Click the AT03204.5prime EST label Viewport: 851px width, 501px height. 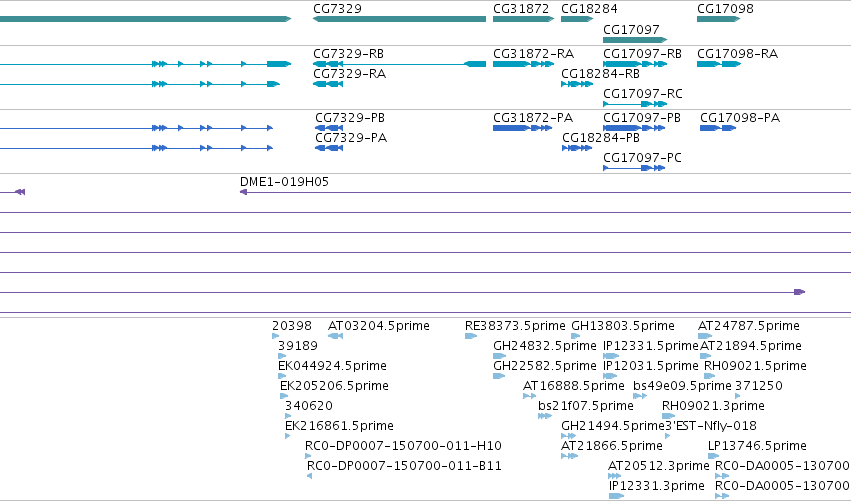(379, 326)
